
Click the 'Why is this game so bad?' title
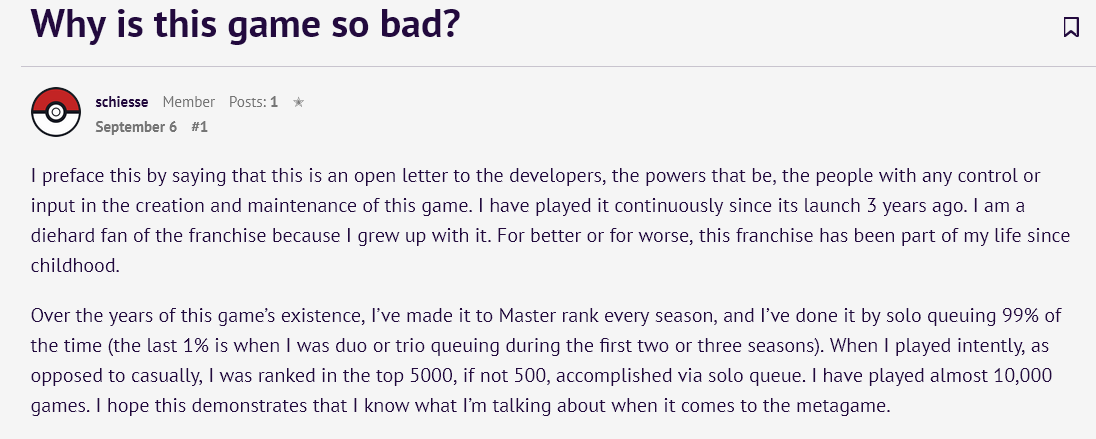pyautogui.click(x=245, y=23)
